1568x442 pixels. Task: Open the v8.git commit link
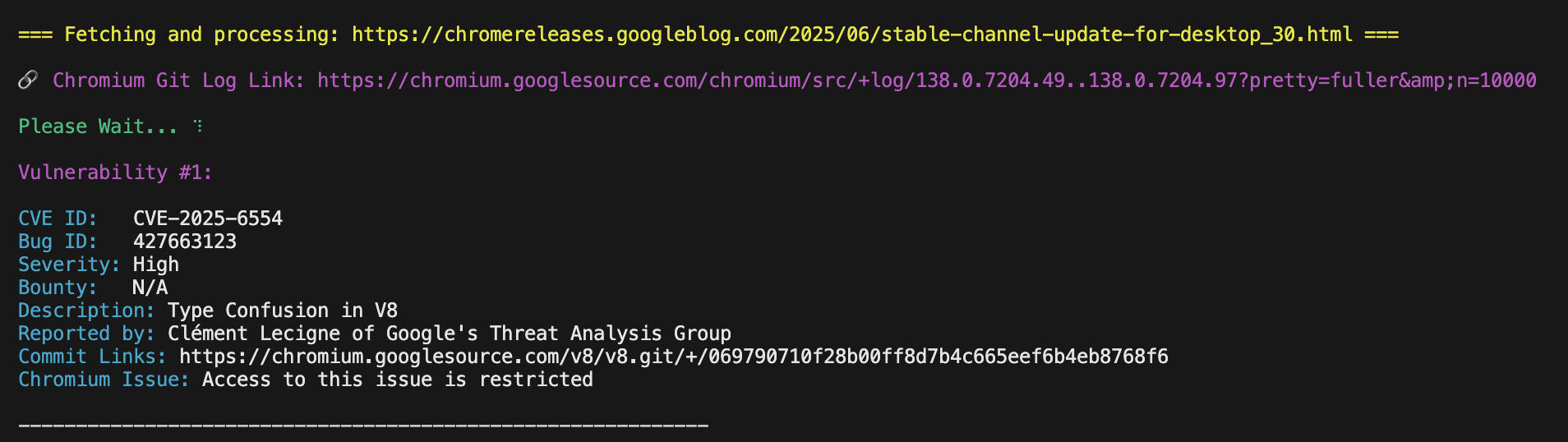click(674, 357)
